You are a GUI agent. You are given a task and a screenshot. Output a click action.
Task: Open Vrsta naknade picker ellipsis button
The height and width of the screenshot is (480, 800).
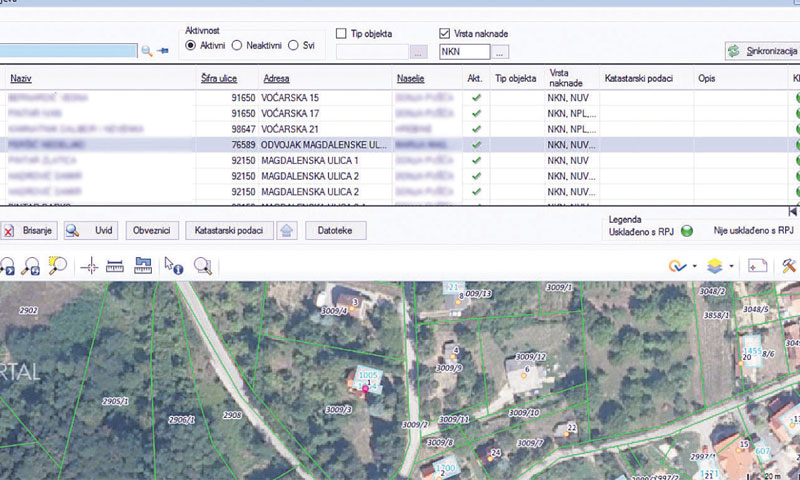click(501, 52)
